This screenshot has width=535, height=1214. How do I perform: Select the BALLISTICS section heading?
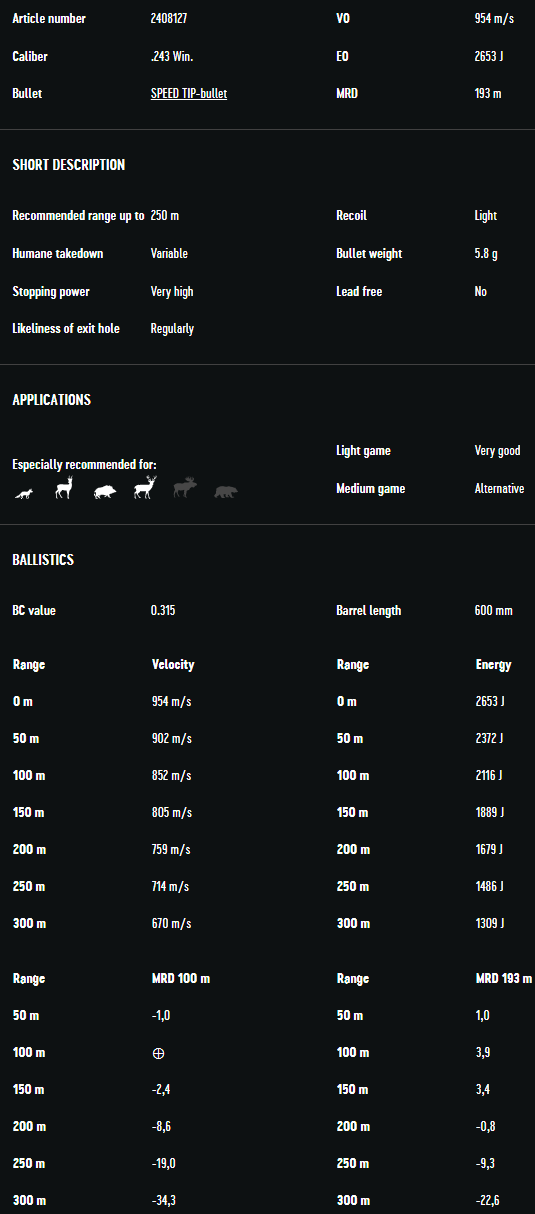[x=43, y=560]
